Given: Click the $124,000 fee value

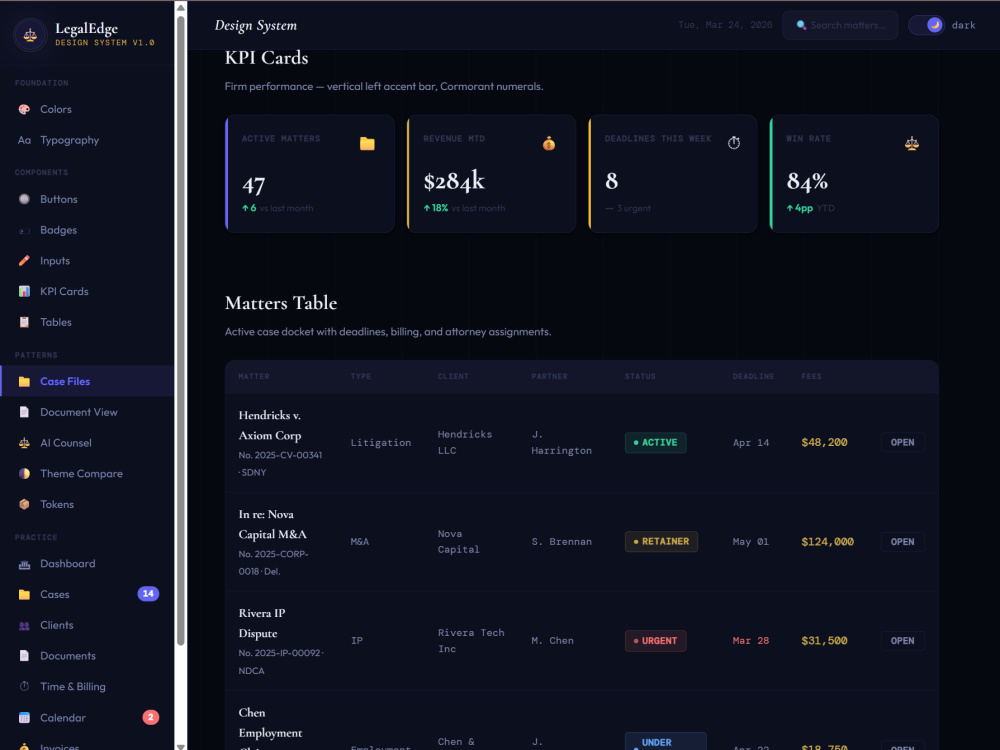Looking at the screenshot, I should pos(827,542).
